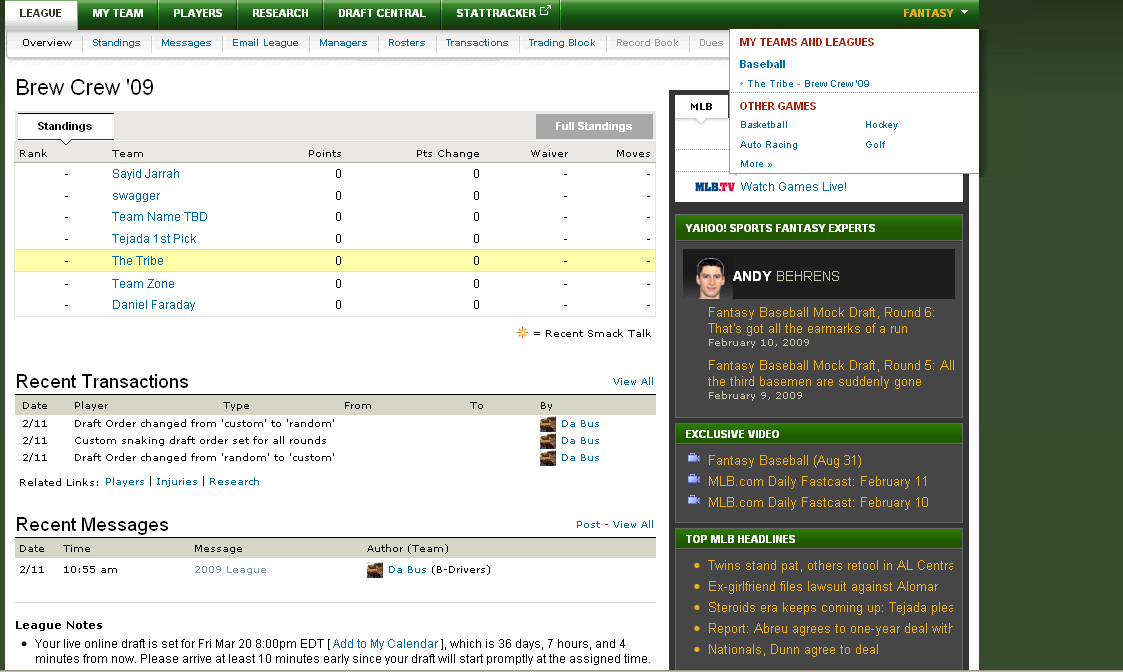The image size is (1123, 672).
Task: Click Andy Behrens photo thumbnail
Action: tap(710, 277)
